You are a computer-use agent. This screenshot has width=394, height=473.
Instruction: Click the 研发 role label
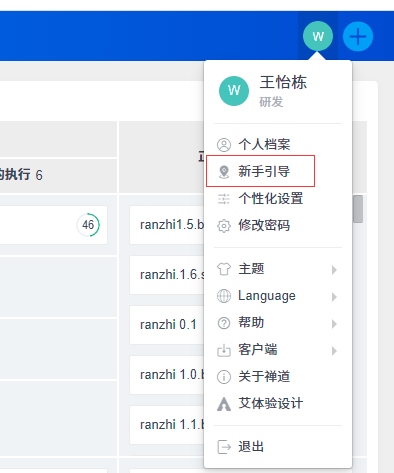pyautogui.click(x=271, y=102)
